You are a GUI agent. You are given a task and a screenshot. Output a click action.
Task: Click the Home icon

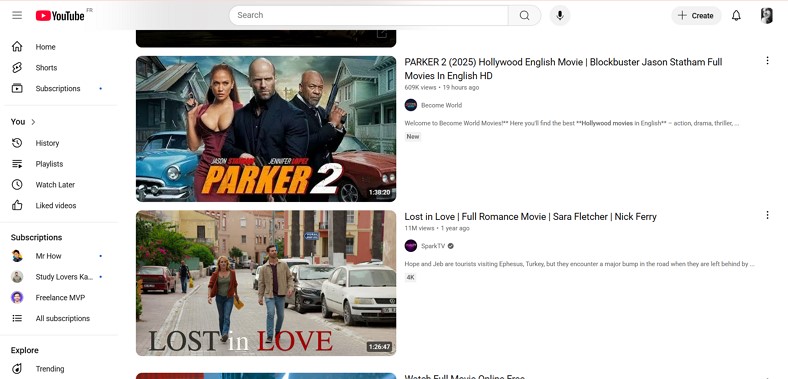(17, 47)
